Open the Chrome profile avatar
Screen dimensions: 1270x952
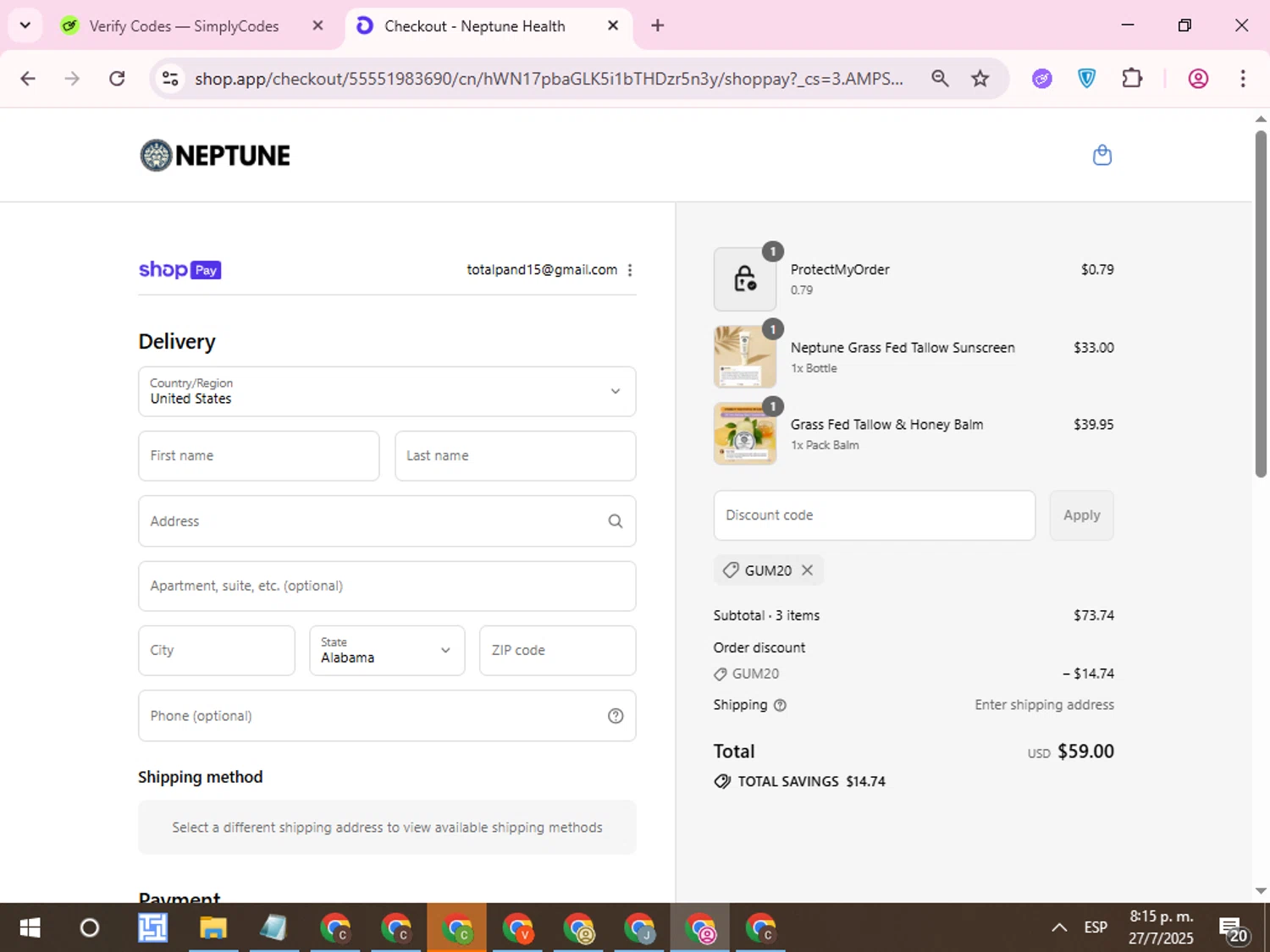tap(1198, 79)
